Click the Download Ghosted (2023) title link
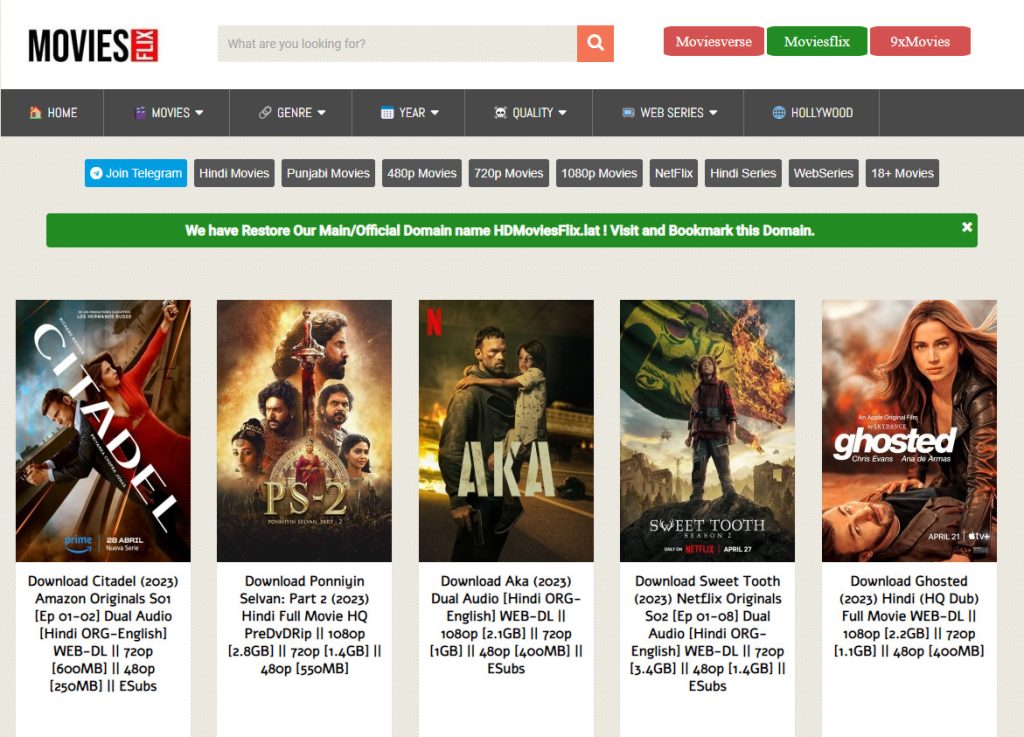1024x737 pixels. (x=909, y=616)
